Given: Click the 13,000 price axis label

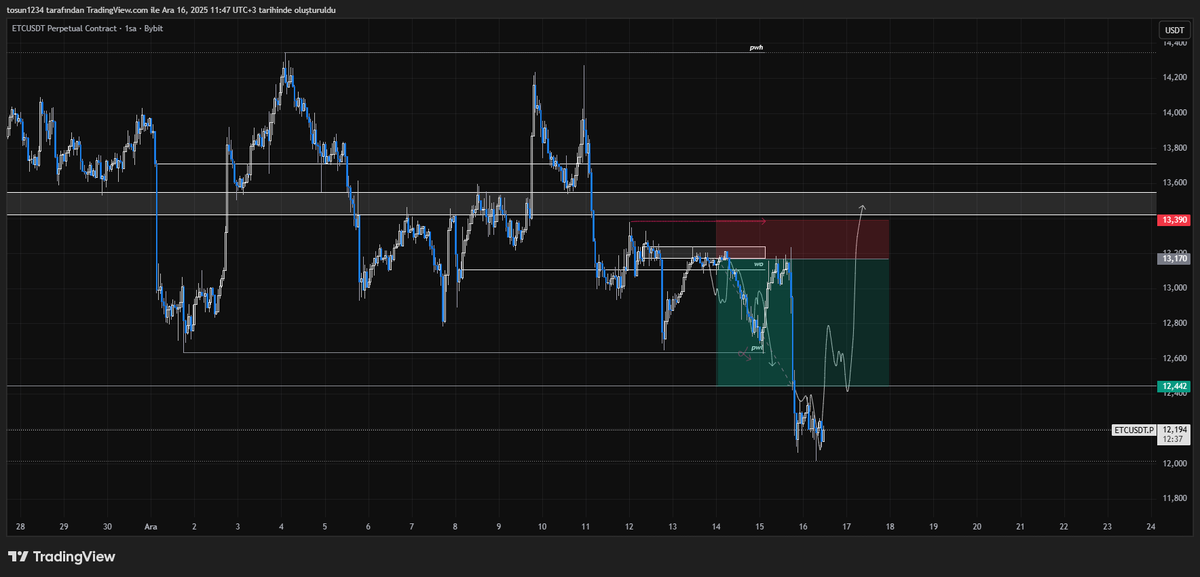Looking at the screenshot, I should (1173, 288).
